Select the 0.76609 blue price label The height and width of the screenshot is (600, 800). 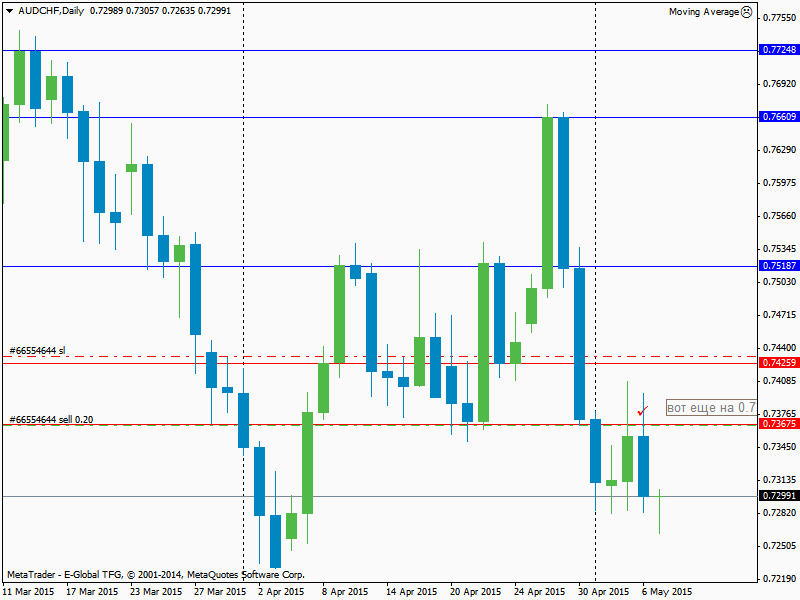[x=779, y=116]
